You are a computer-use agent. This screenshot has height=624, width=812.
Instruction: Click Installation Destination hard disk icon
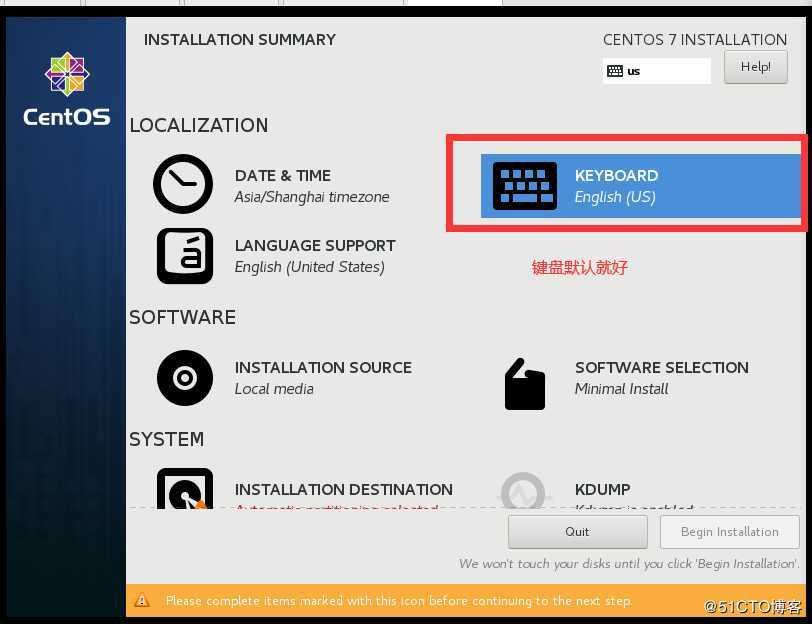coord(185,489)
